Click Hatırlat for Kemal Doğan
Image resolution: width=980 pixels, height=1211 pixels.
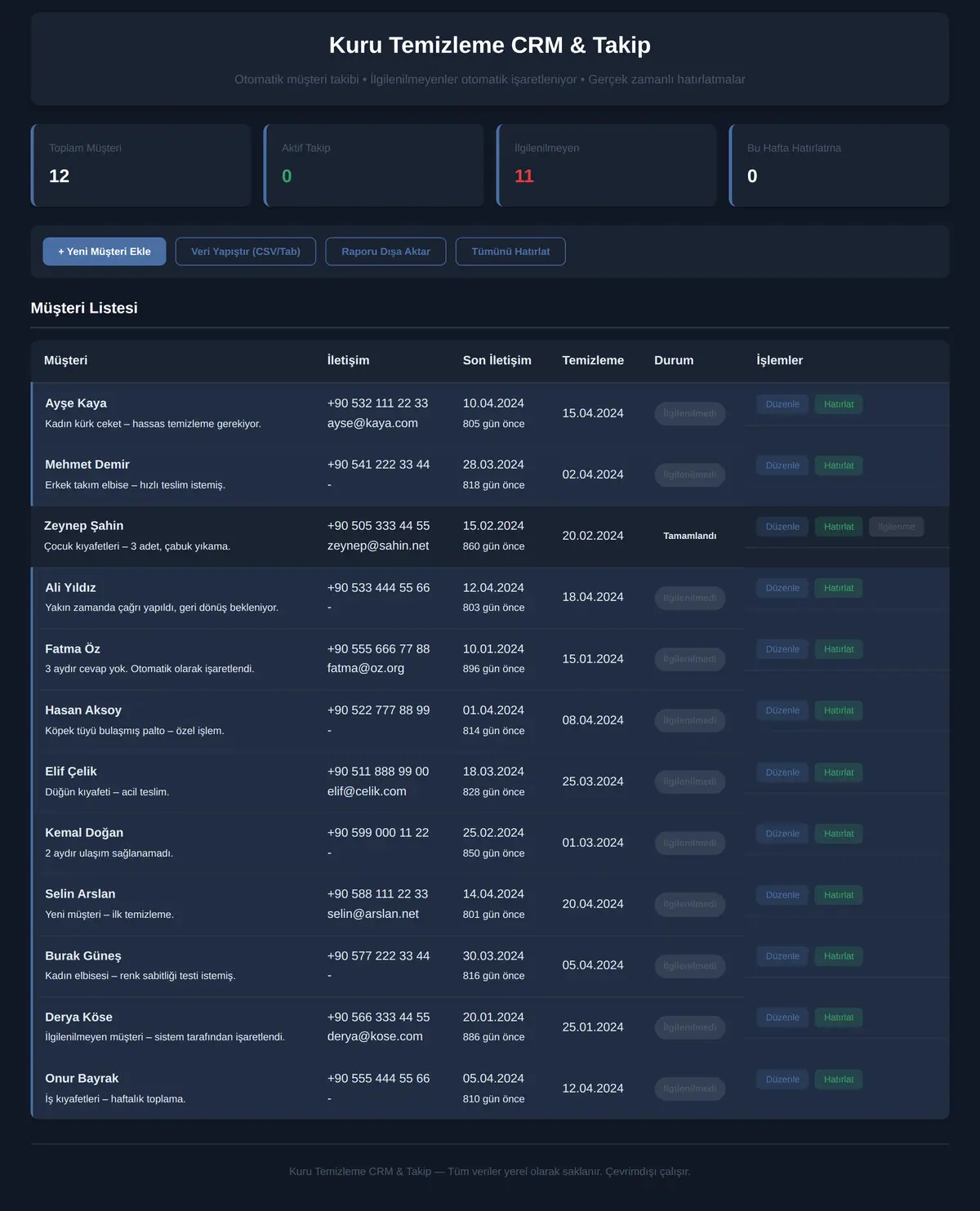click(839, 834)
